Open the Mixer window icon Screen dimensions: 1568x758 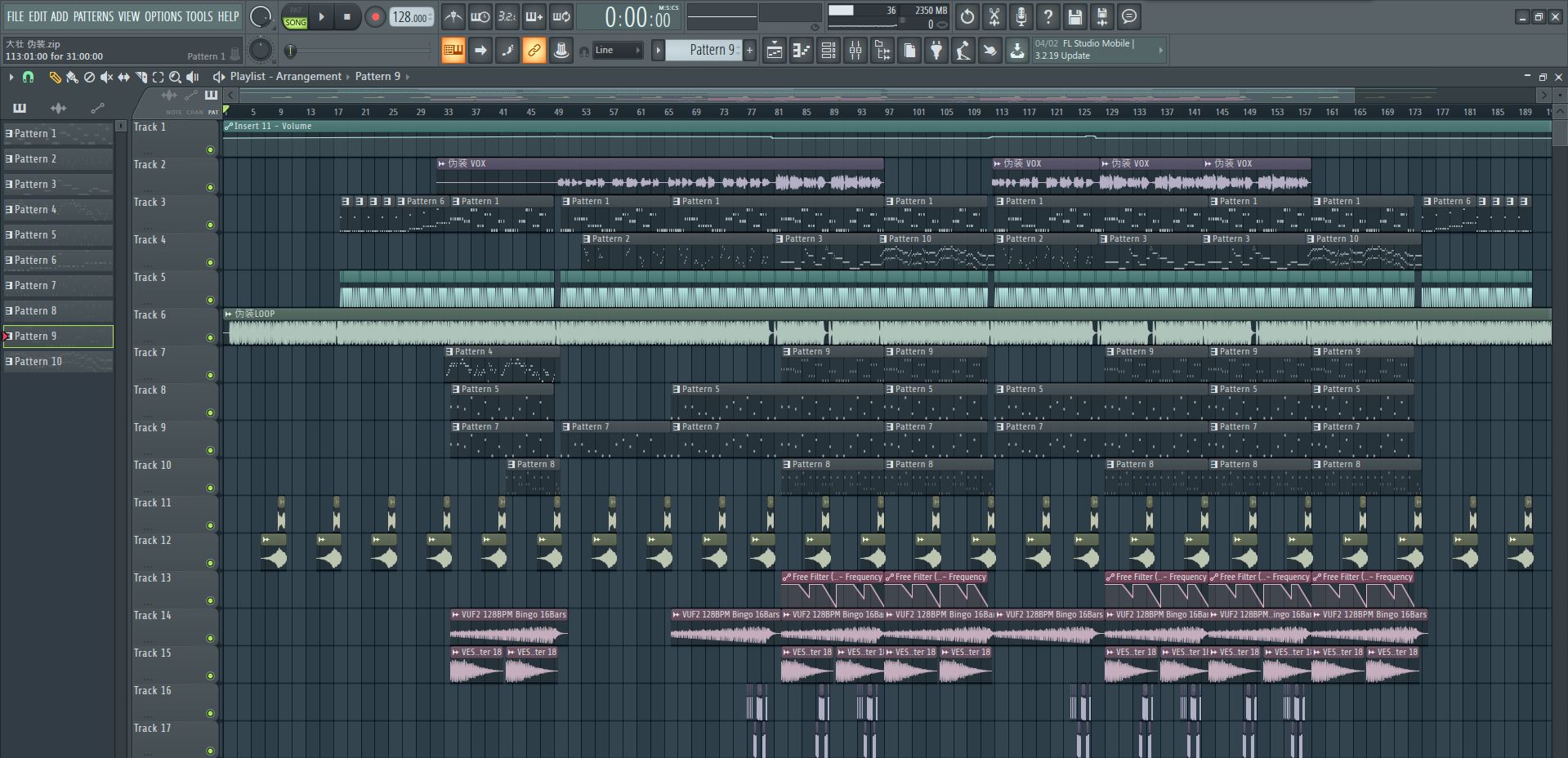[855, 51]
